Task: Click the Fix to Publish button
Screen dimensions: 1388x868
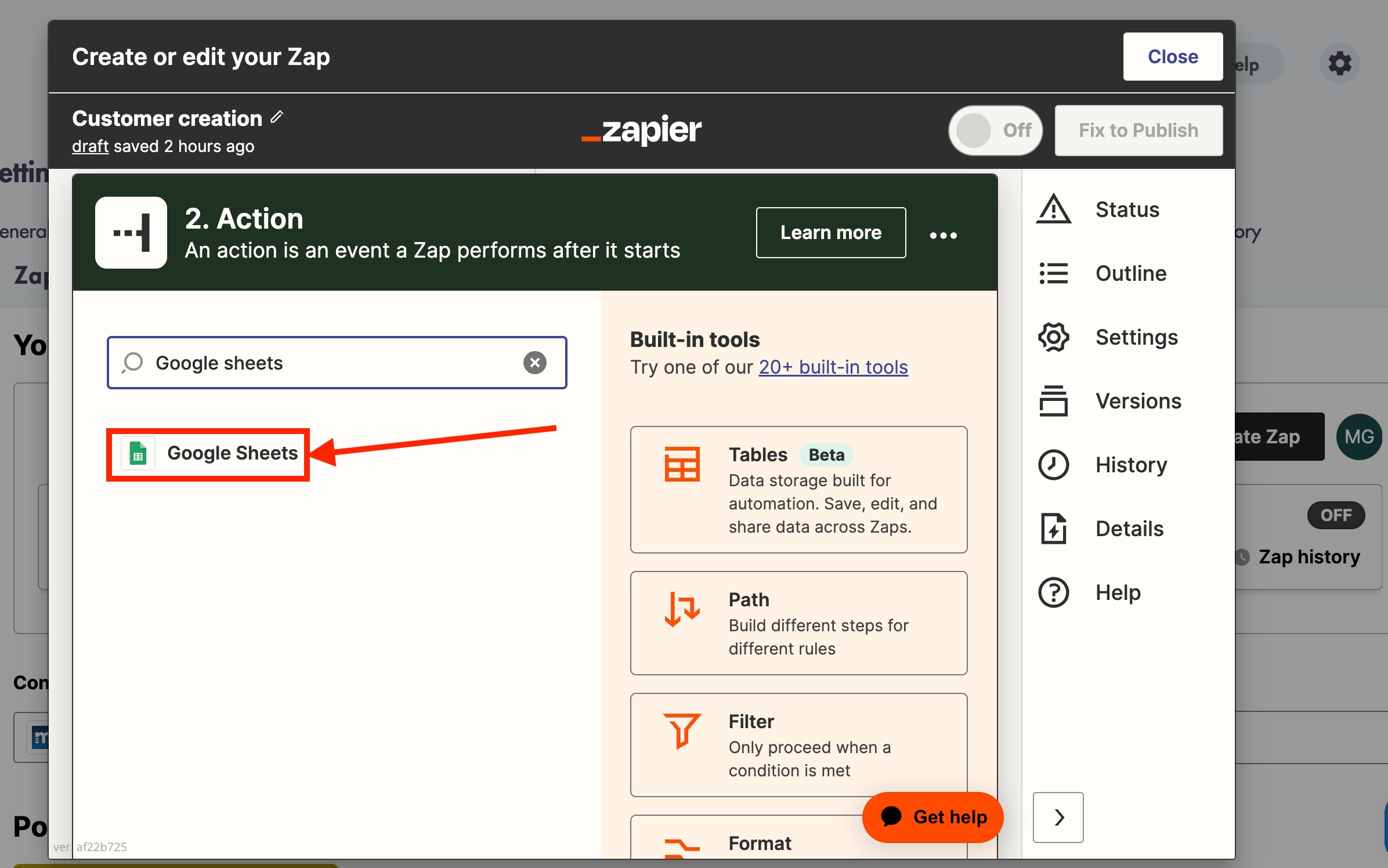Action: click(1138, 130)
